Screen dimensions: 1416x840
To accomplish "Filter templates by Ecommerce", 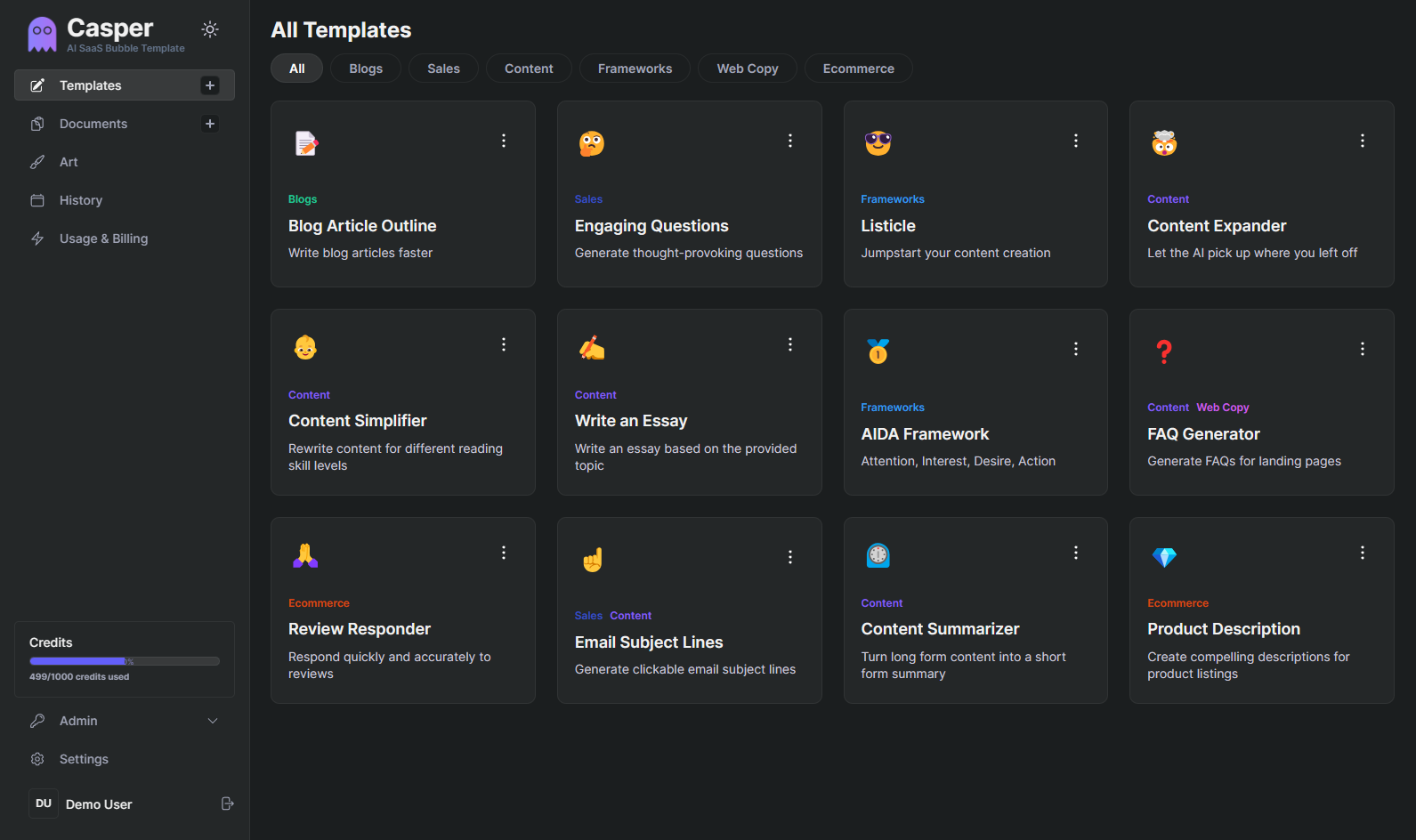I will pos(859,69).
